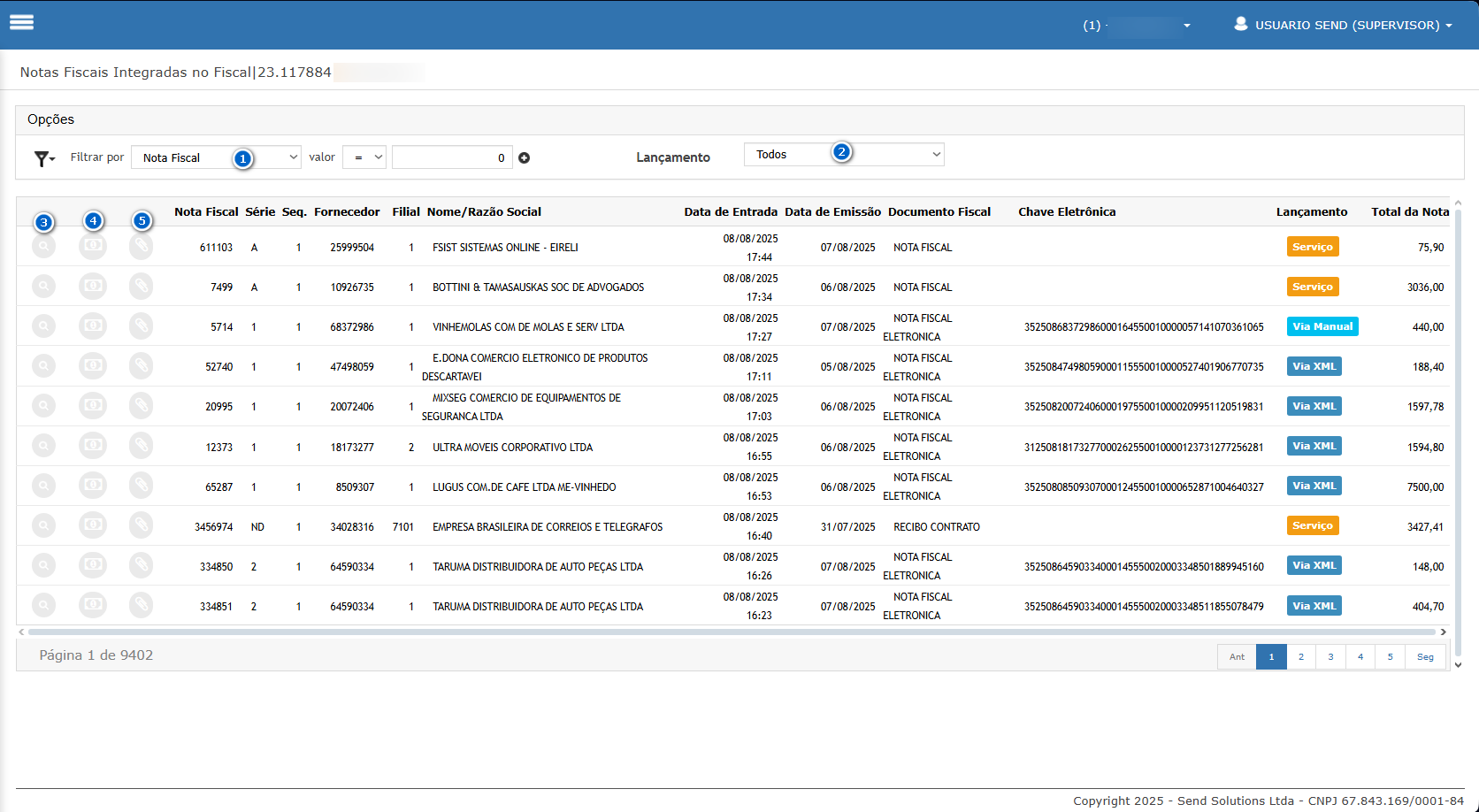Open the equals operator dropdown
The height and width of the screenshot is (812, 1479).
click(x=364, y=157)
